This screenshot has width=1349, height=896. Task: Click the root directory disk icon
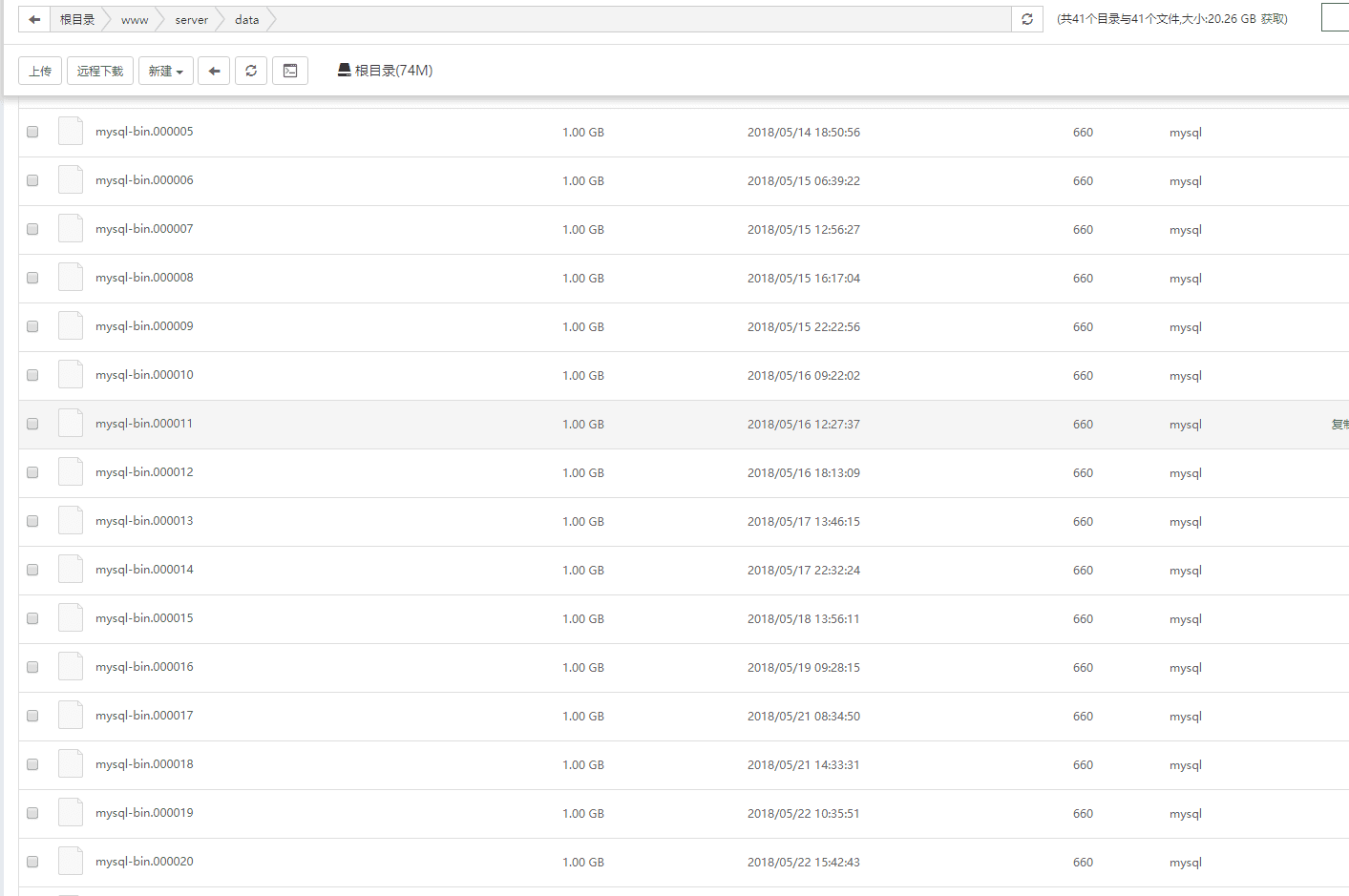tap(344, 70)
